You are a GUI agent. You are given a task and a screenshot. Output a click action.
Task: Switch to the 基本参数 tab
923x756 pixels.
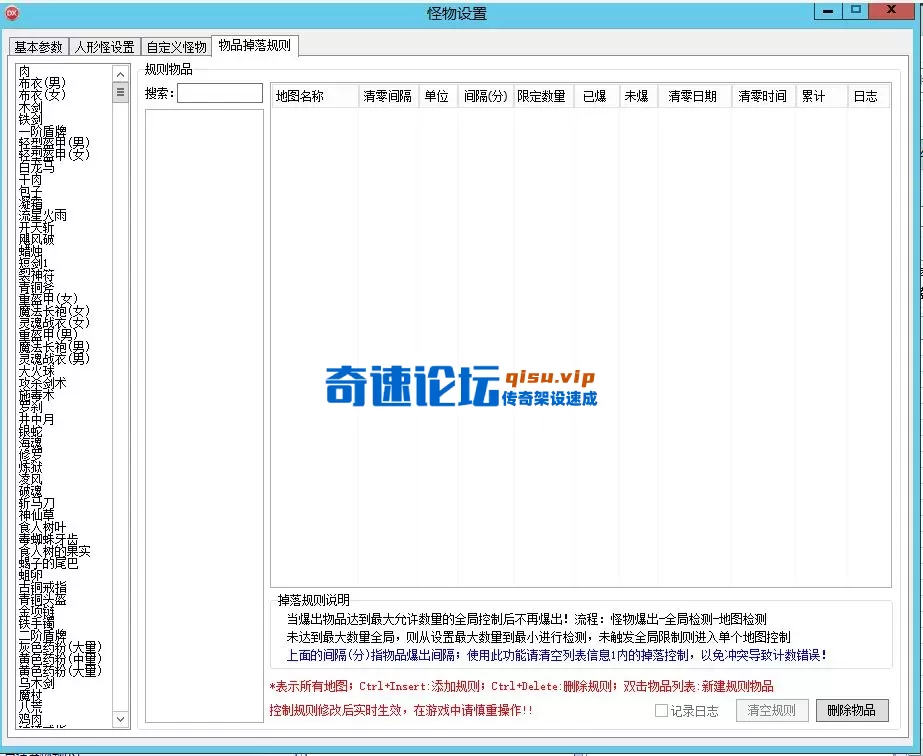pos(36,46)
